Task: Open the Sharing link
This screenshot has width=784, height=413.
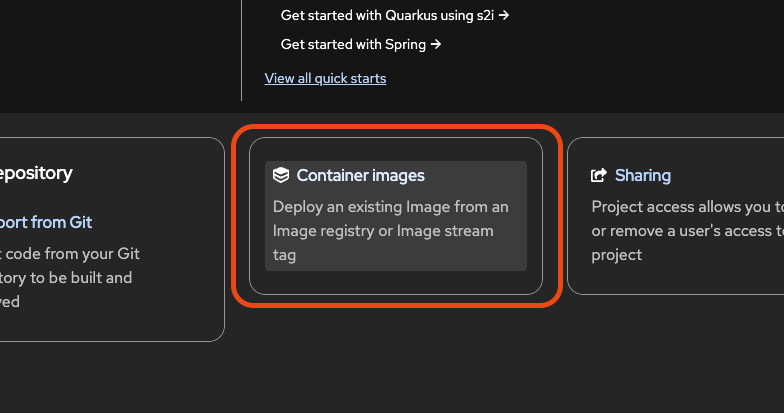Action: tap(643, 176)
